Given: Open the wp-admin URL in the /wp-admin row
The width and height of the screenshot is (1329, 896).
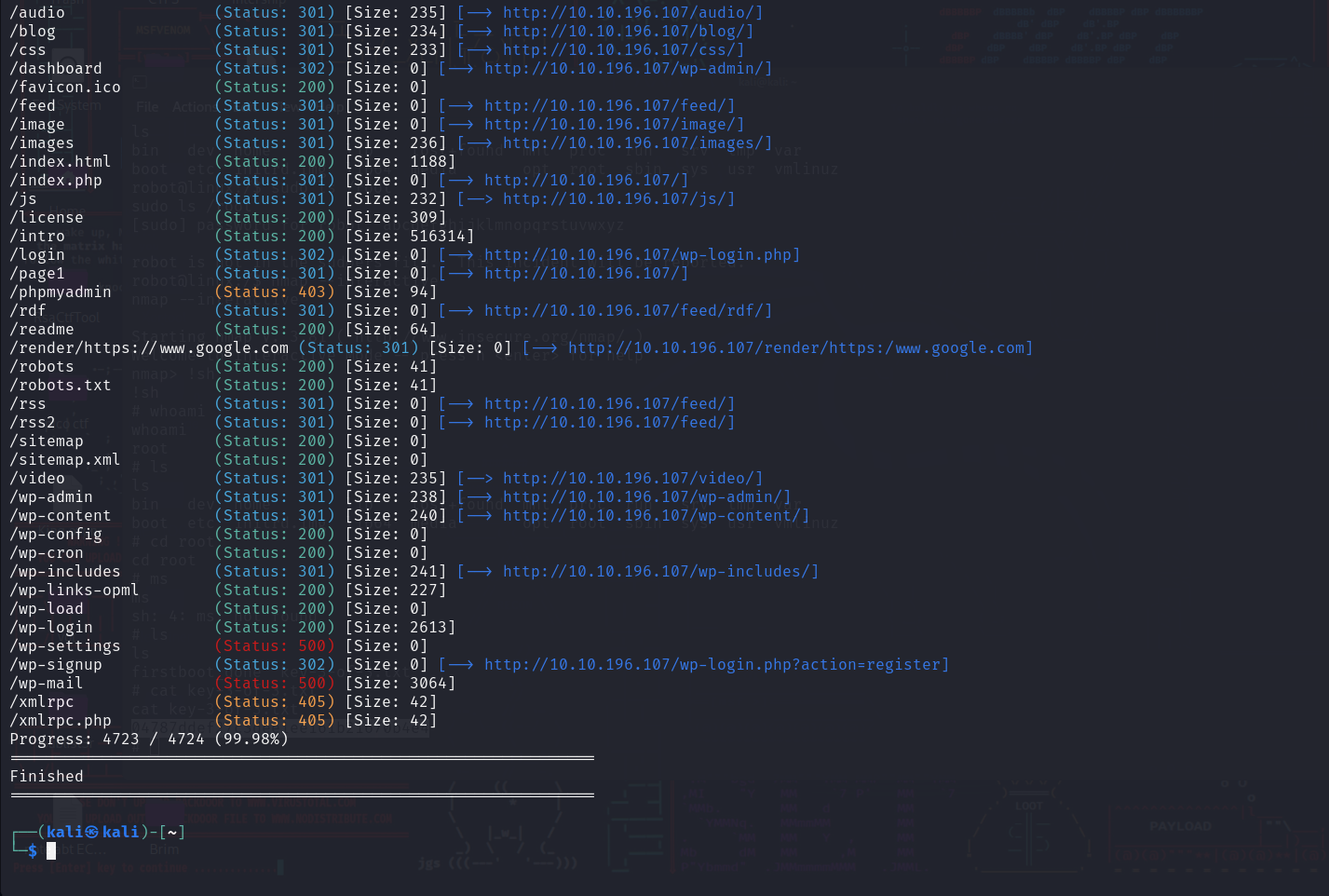Looking at the screenshot, I should 643,496.
